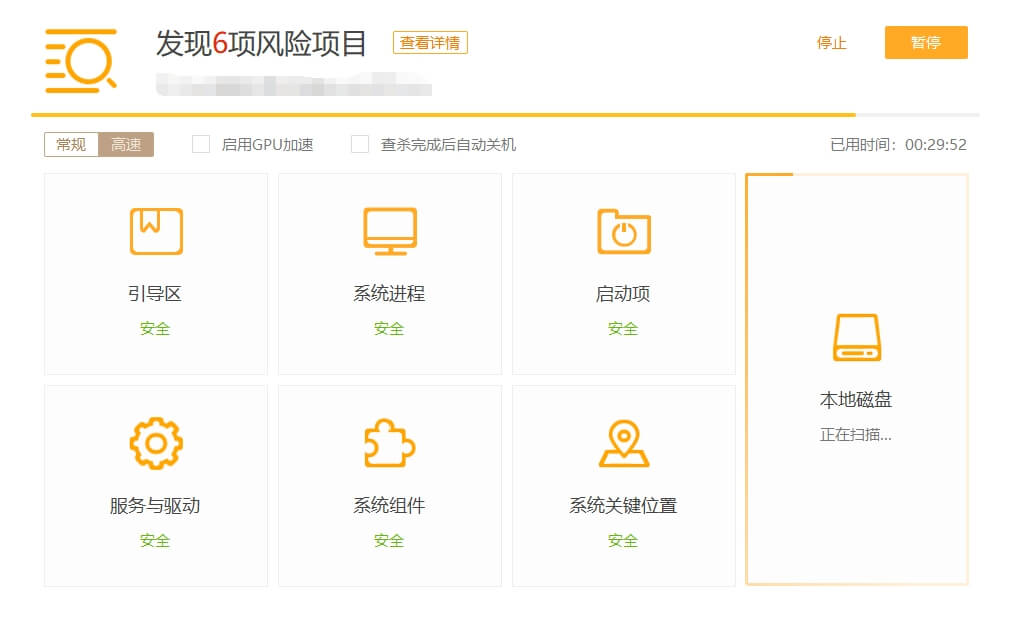This screenshot has width=1011, height=617.
Task: Click the startup items power-folder icon
Action: tap(624, 231)
